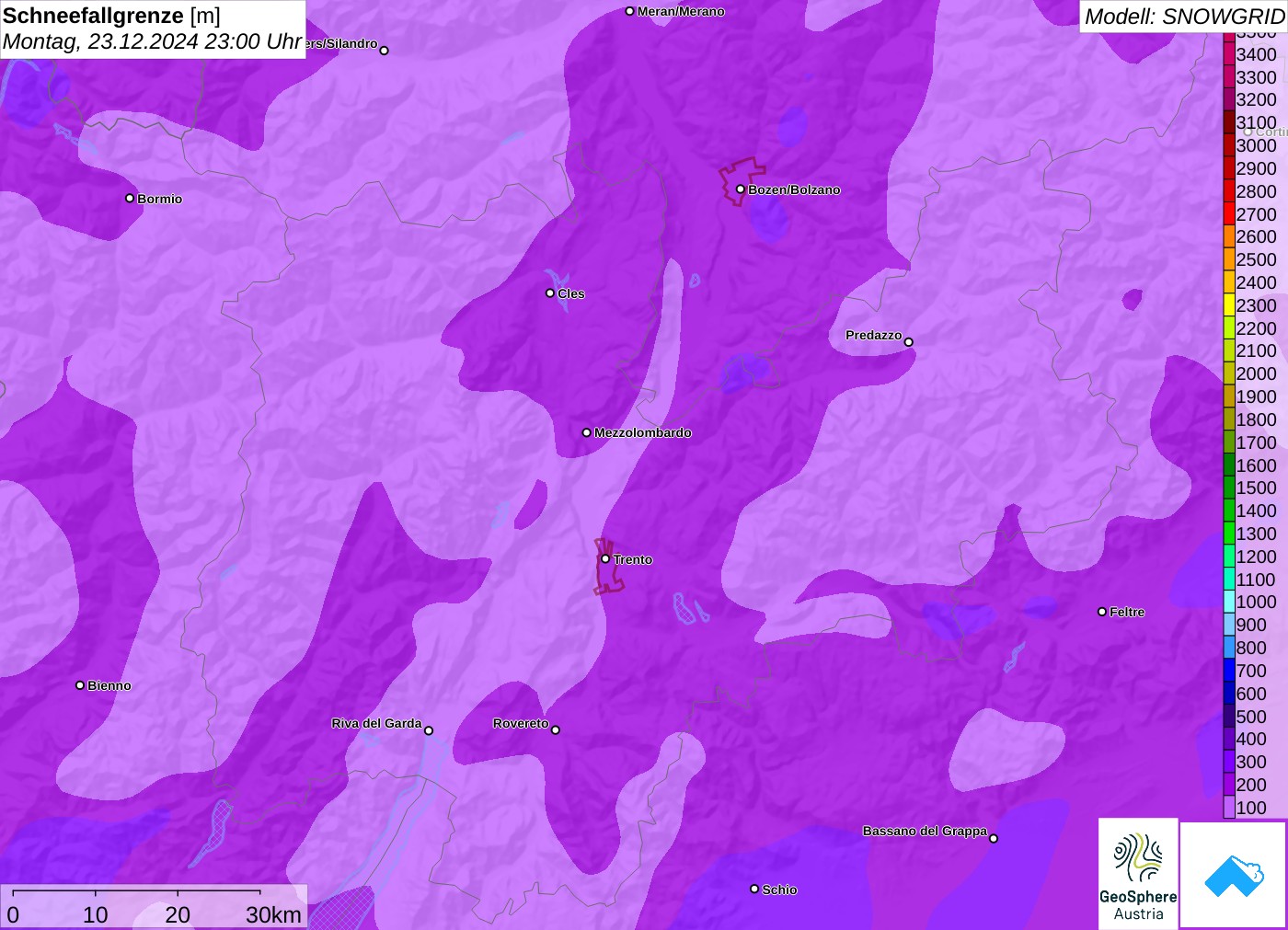Click the Feltre city marker dot
Image resolution: width=1288 pixels, height=930 pixels.
(1102, 612)
